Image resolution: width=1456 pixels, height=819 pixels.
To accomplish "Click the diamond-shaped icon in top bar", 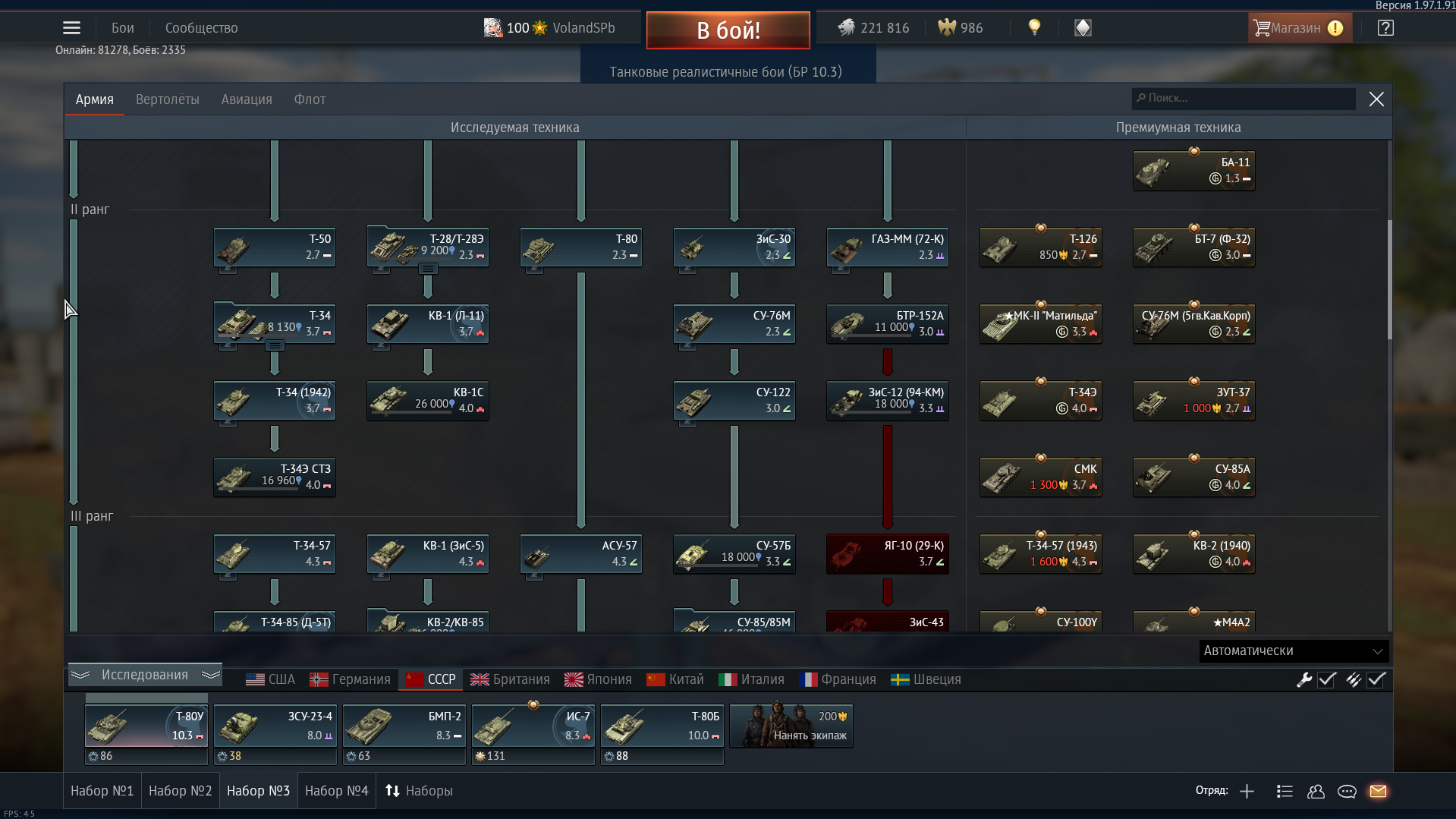I will coord(1083,28).
